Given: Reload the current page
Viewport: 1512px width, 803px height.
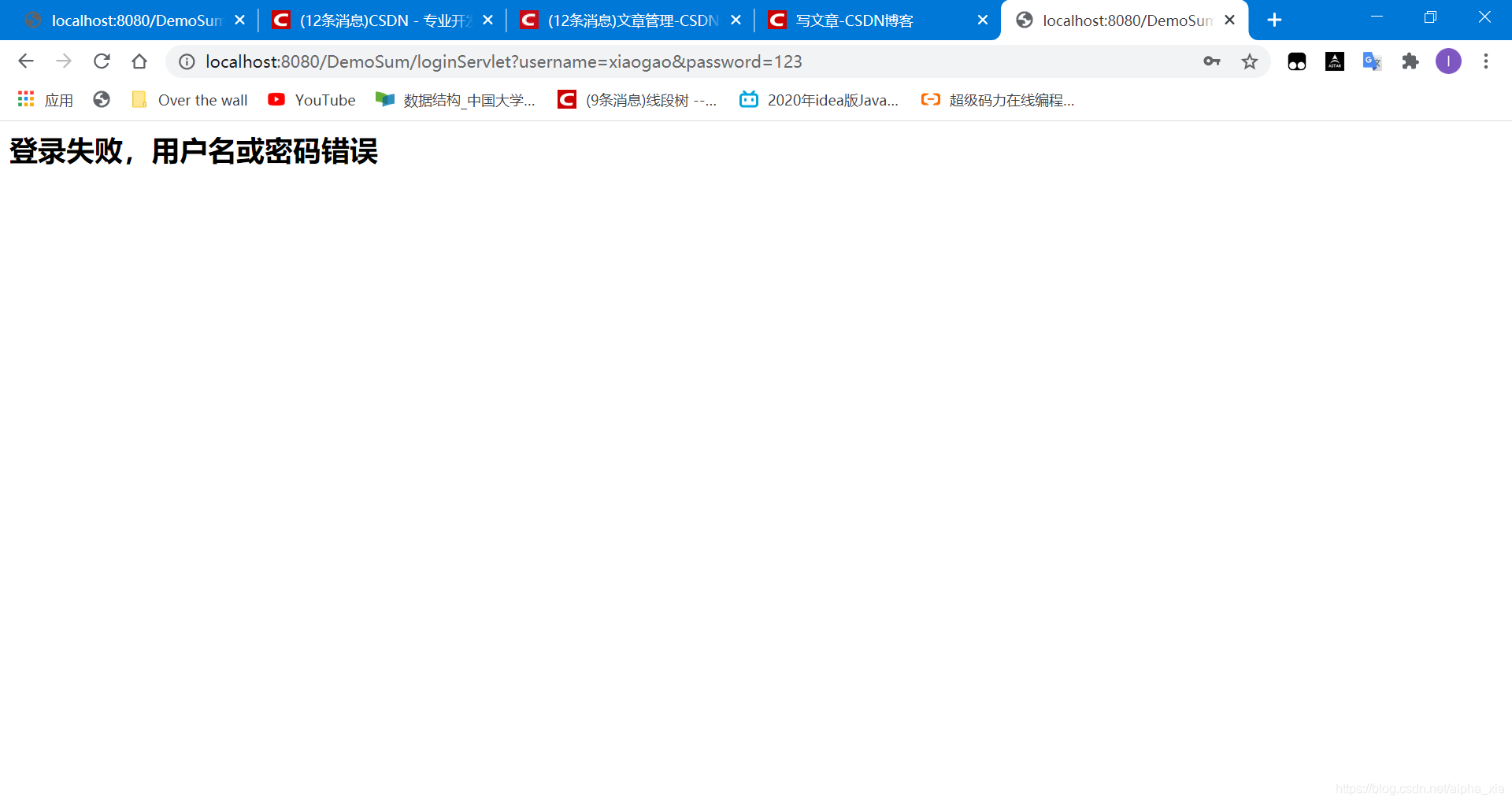Looking at the screenshot, I should click(x=102, y=61).
